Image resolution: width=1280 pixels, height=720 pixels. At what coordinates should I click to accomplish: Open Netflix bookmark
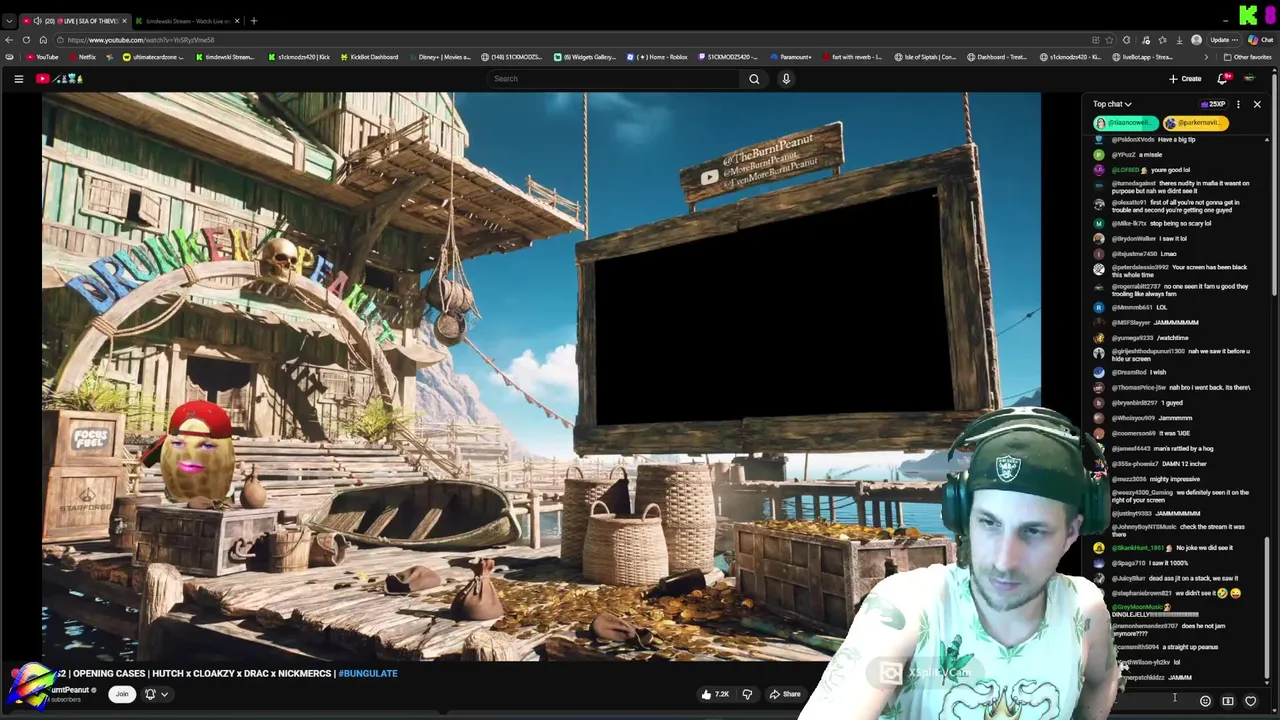[81, 57]
